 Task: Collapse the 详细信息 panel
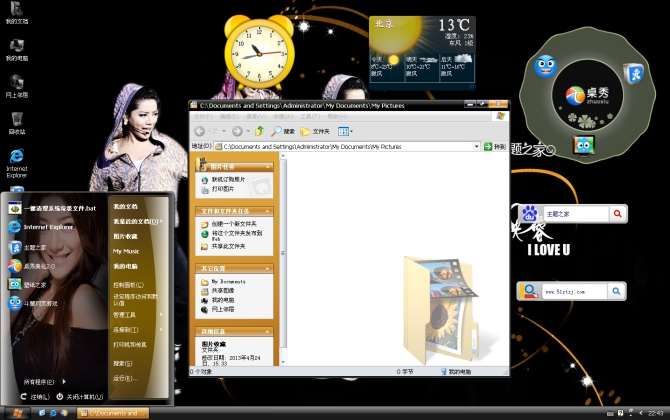(268, 331)
